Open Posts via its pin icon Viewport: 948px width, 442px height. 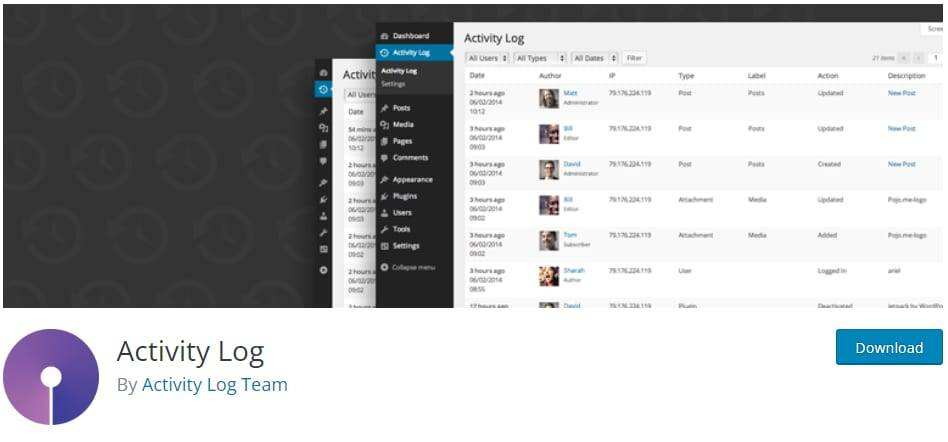coord(384,108)
